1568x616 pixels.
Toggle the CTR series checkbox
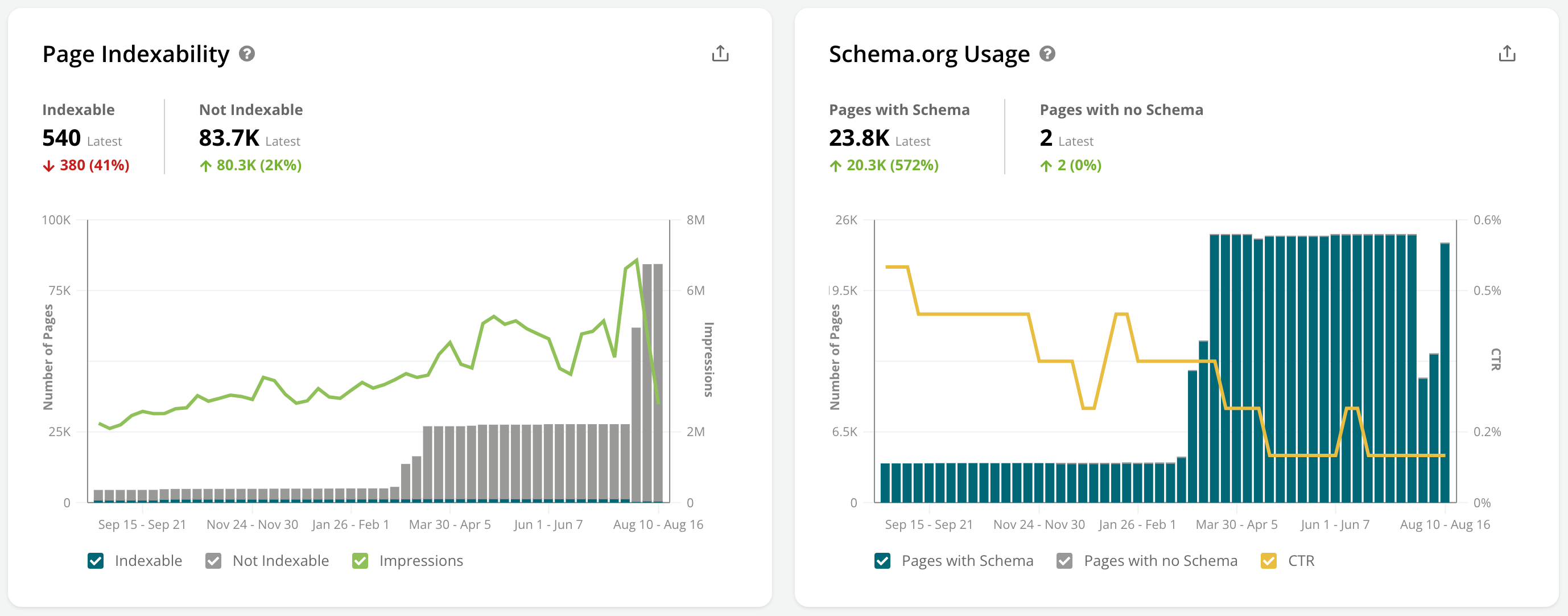click(x=1269, y=561)
